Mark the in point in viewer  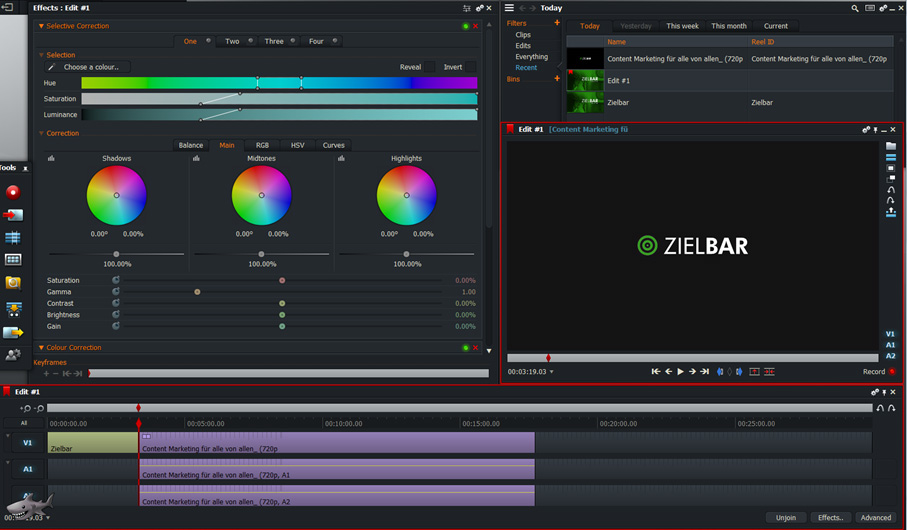coord(720,371)
